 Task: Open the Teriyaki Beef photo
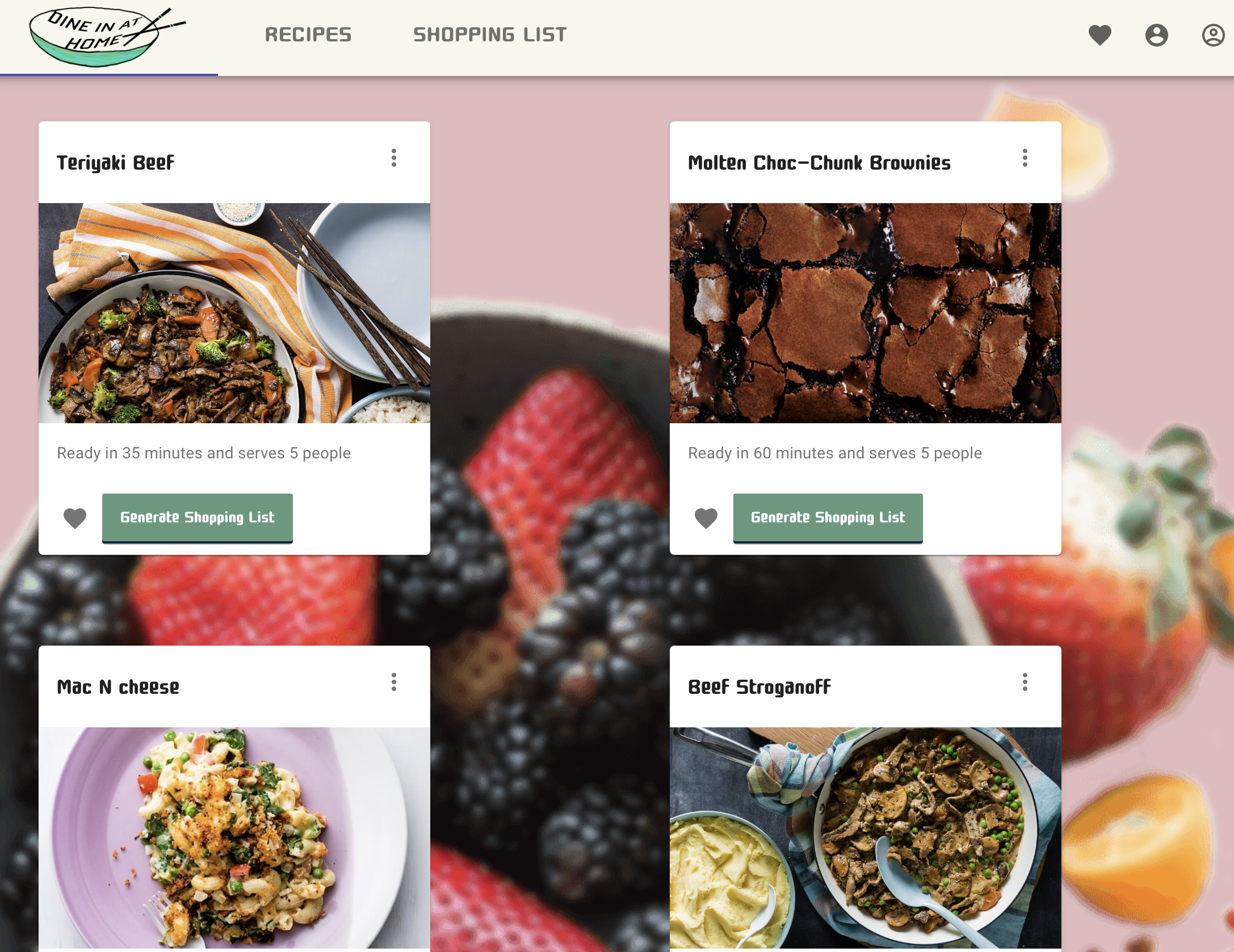coord(234,313)
